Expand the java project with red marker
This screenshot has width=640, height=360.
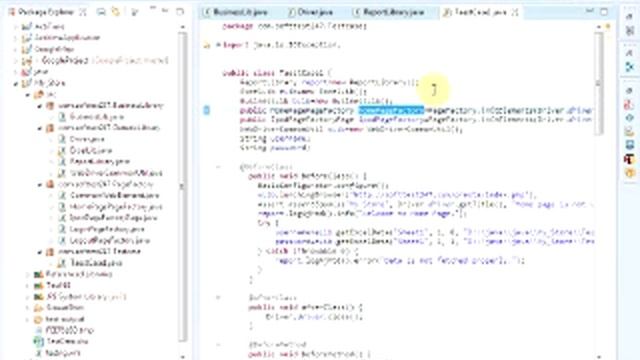[16, 72]
